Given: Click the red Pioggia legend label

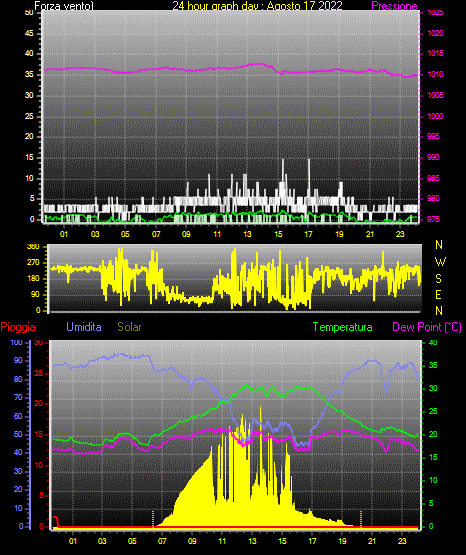Looking at the screenshot, I should coord(18,327).
